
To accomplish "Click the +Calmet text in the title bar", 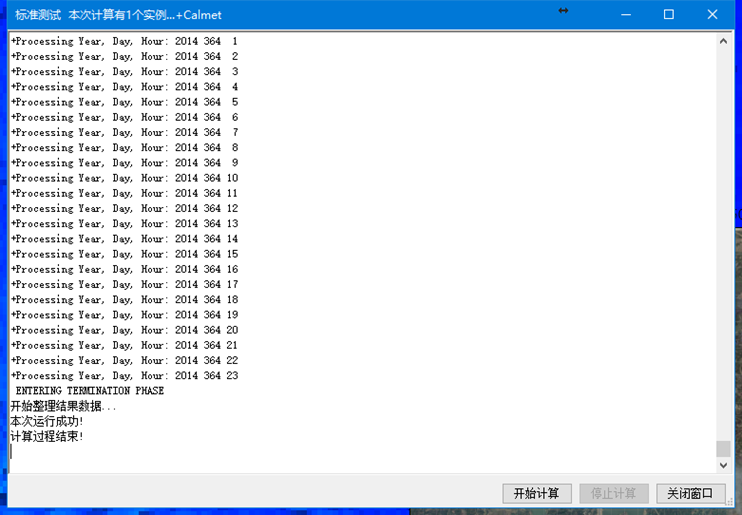I will [x=198, y=15].
